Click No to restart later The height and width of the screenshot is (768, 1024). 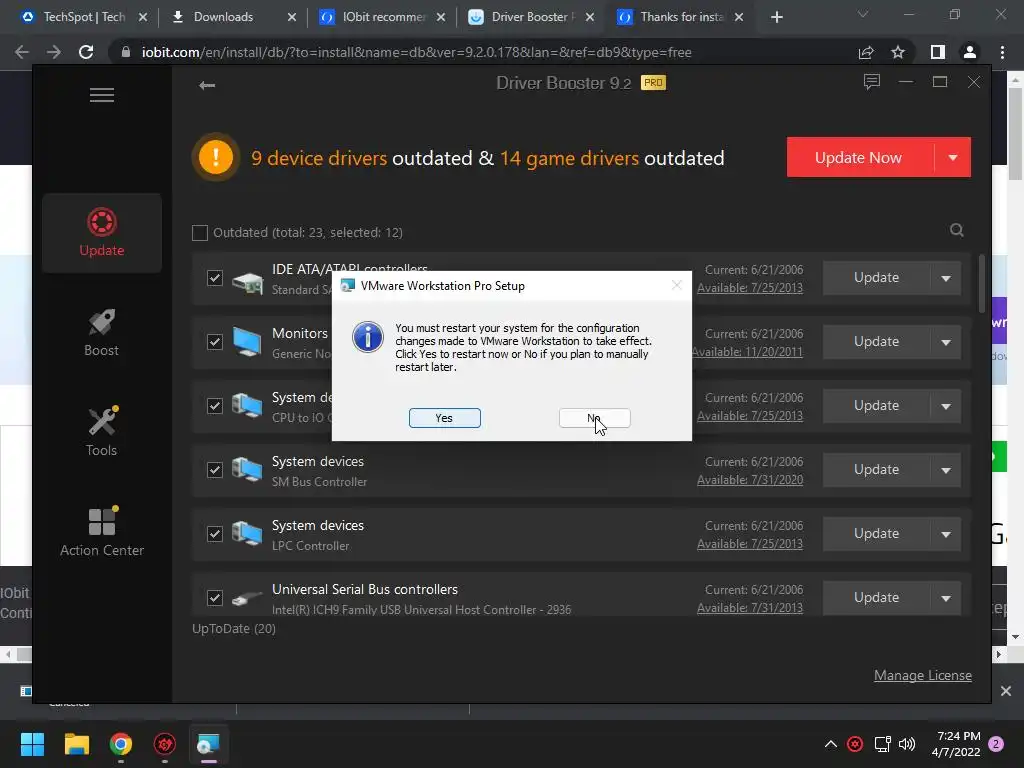click(595, 418)
